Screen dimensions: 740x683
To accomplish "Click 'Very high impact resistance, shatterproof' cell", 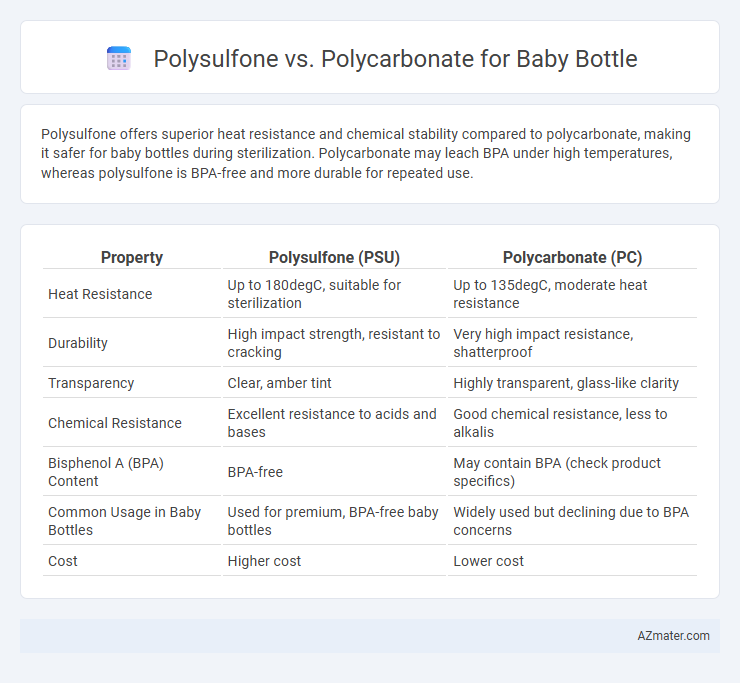I will [572, 343].
